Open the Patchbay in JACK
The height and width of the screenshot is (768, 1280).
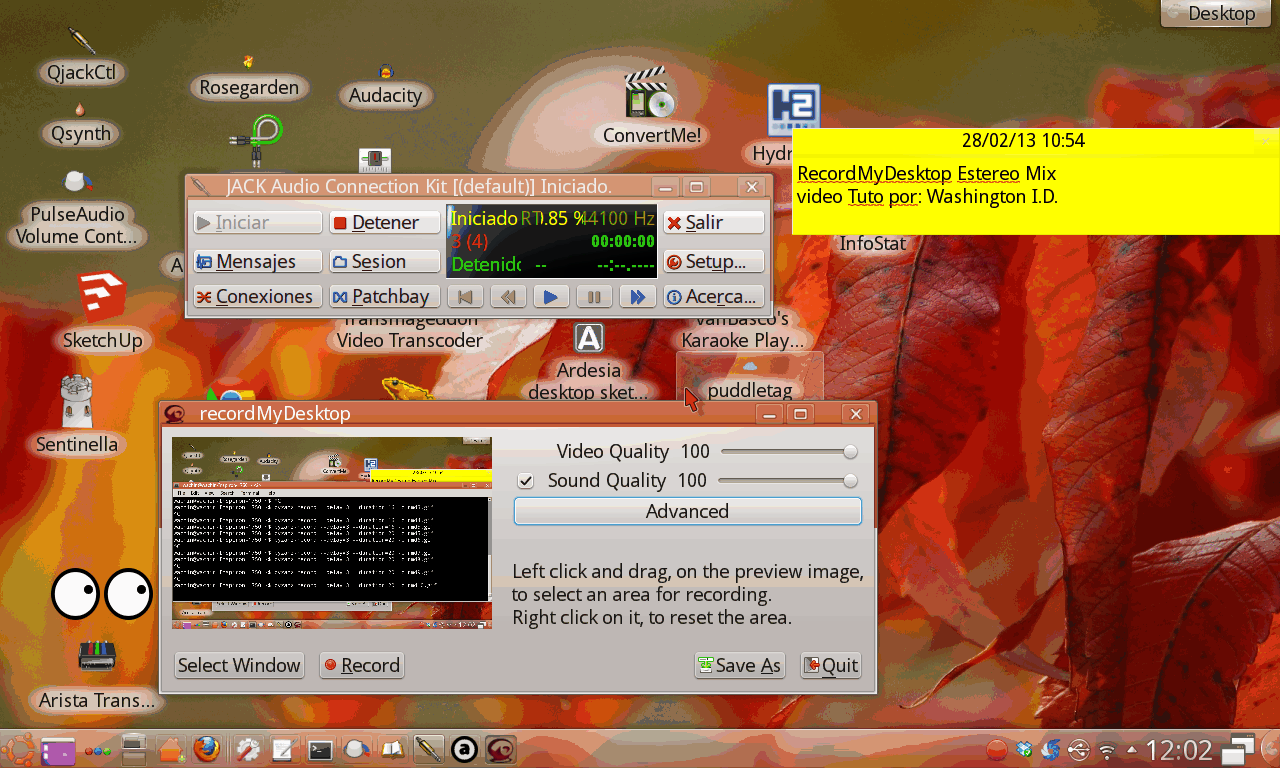click(x=385, y=296)
